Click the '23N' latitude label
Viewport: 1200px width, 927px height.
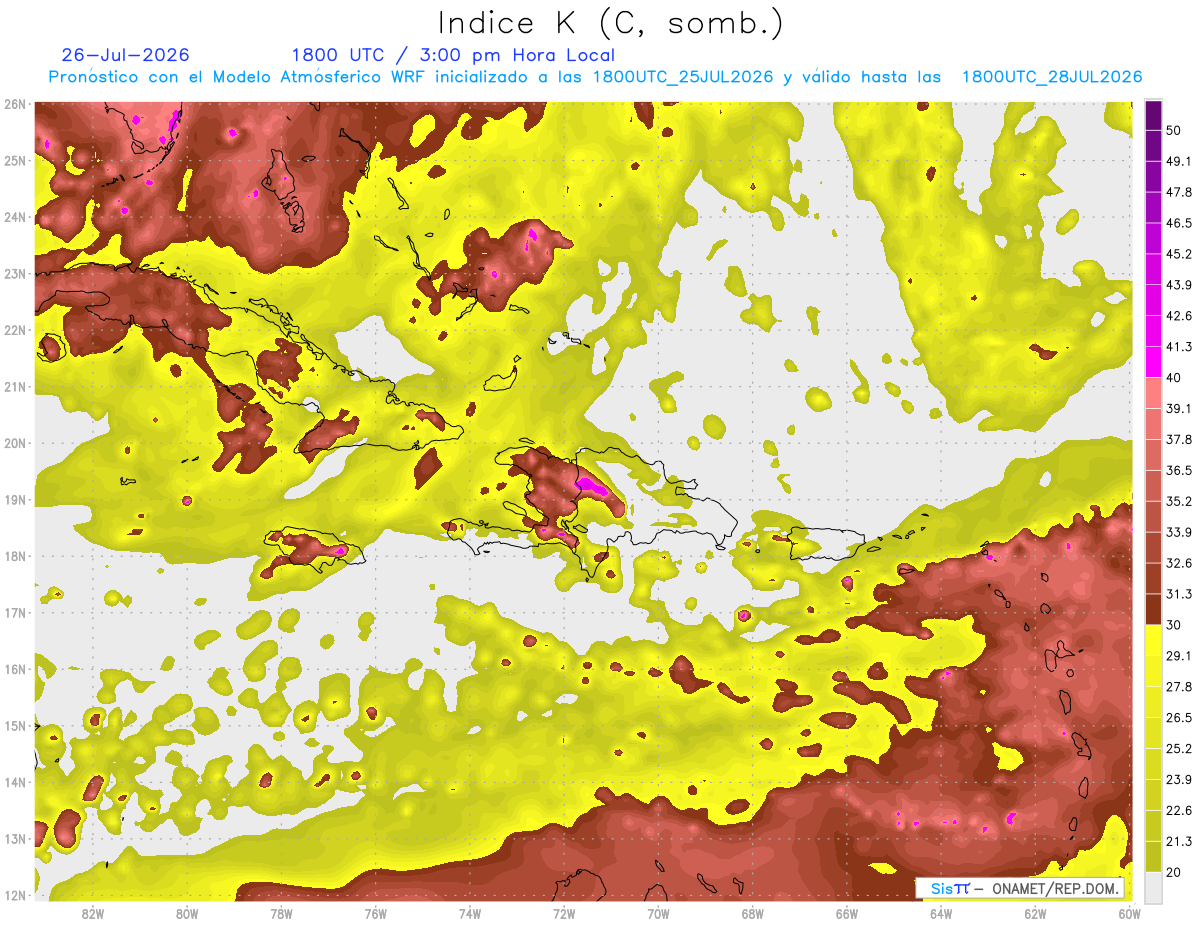tap(14, 273)
